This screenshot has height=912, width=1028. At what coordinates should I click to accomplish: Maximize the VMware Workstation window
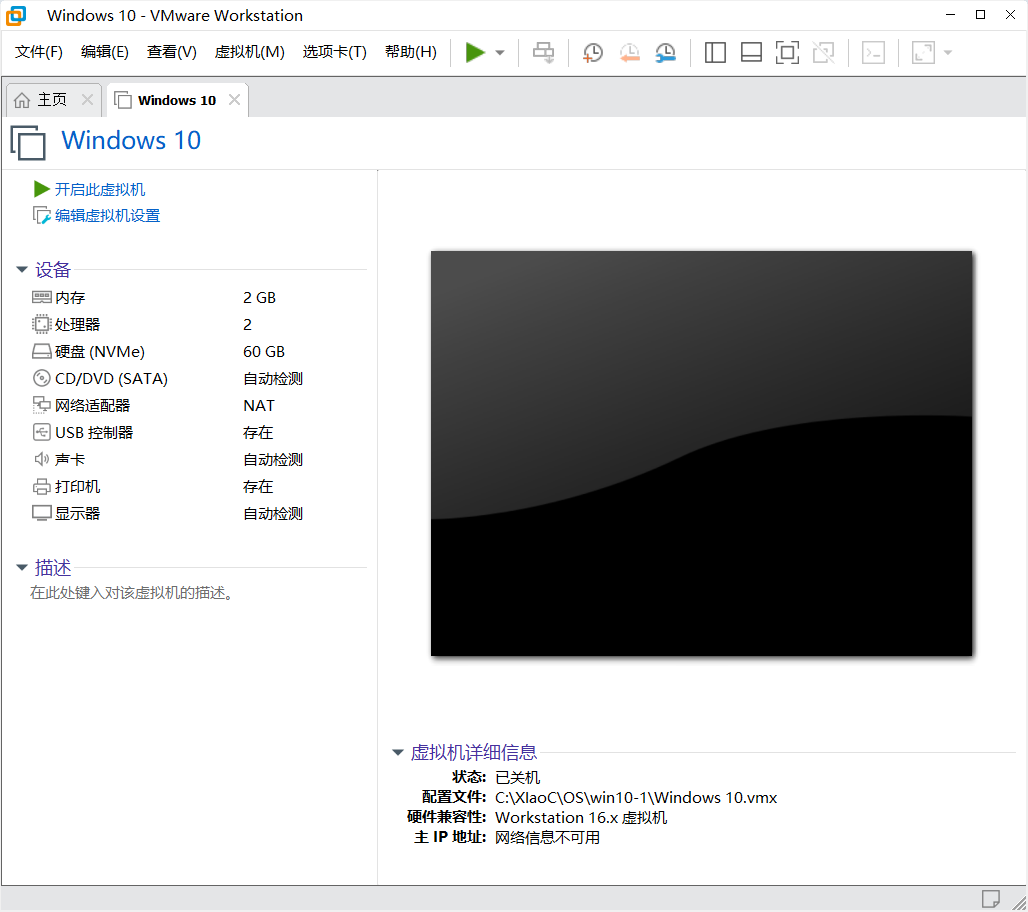(980, 14)
